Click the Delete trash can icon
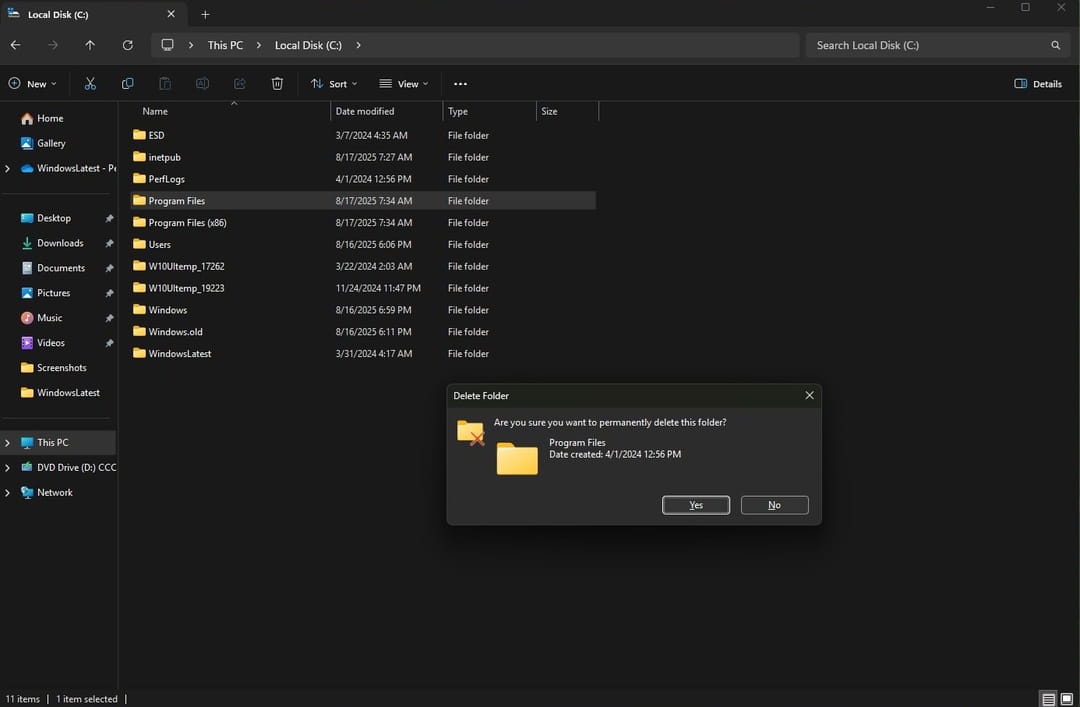The width and height of the screenshot is (1080, 707). [277, 84]
